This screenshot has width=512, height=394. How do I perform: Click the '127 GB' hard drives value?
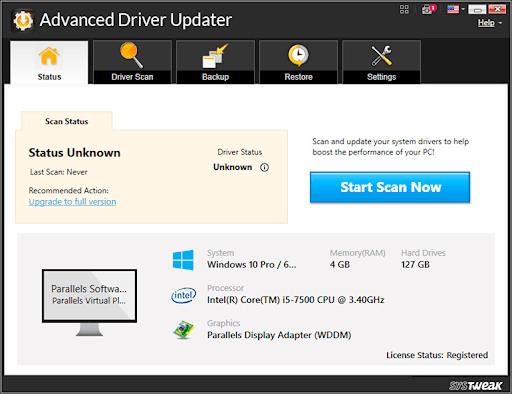(415, 265)
